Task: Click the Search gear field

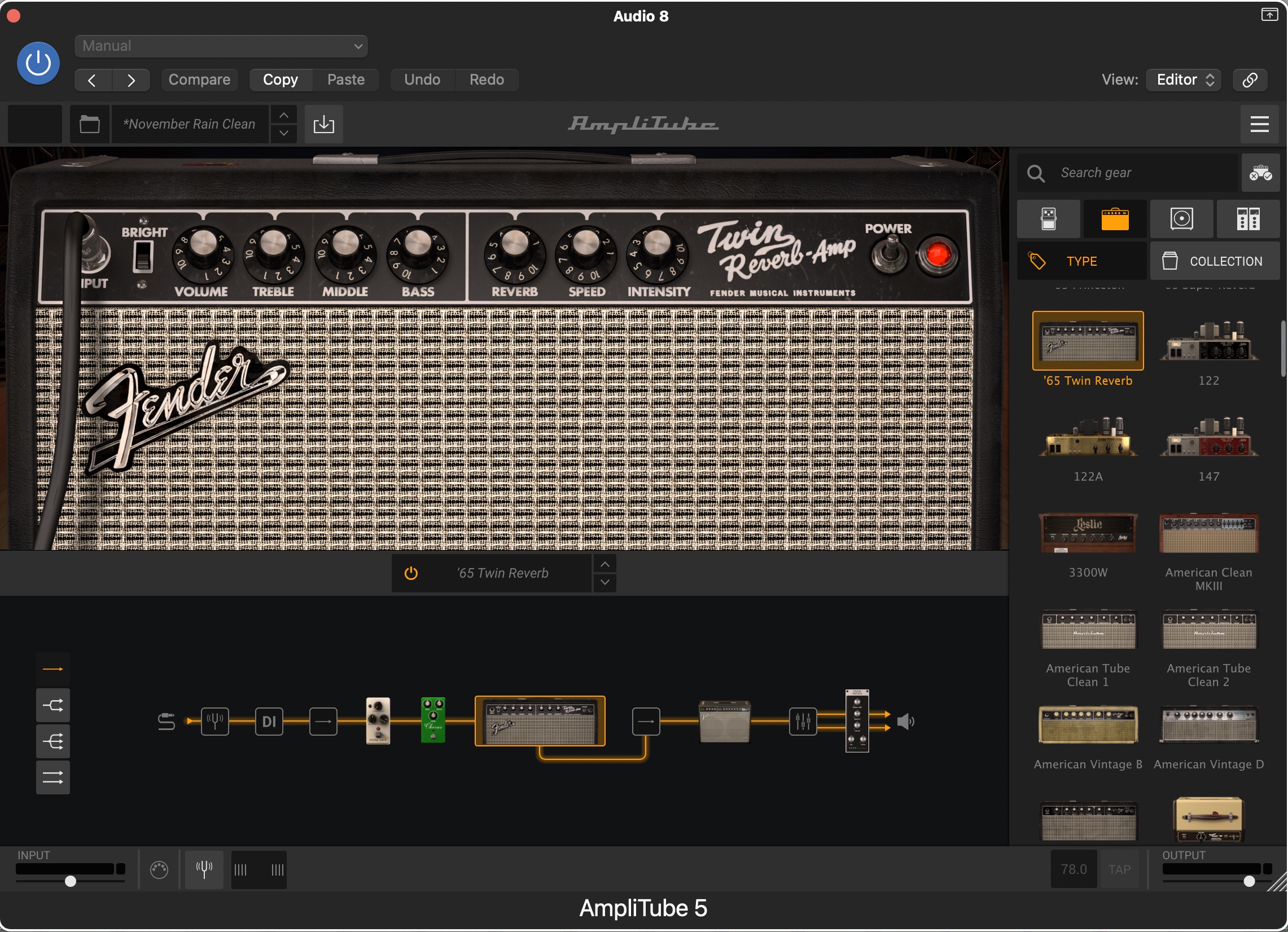Action: (1127, 173)
